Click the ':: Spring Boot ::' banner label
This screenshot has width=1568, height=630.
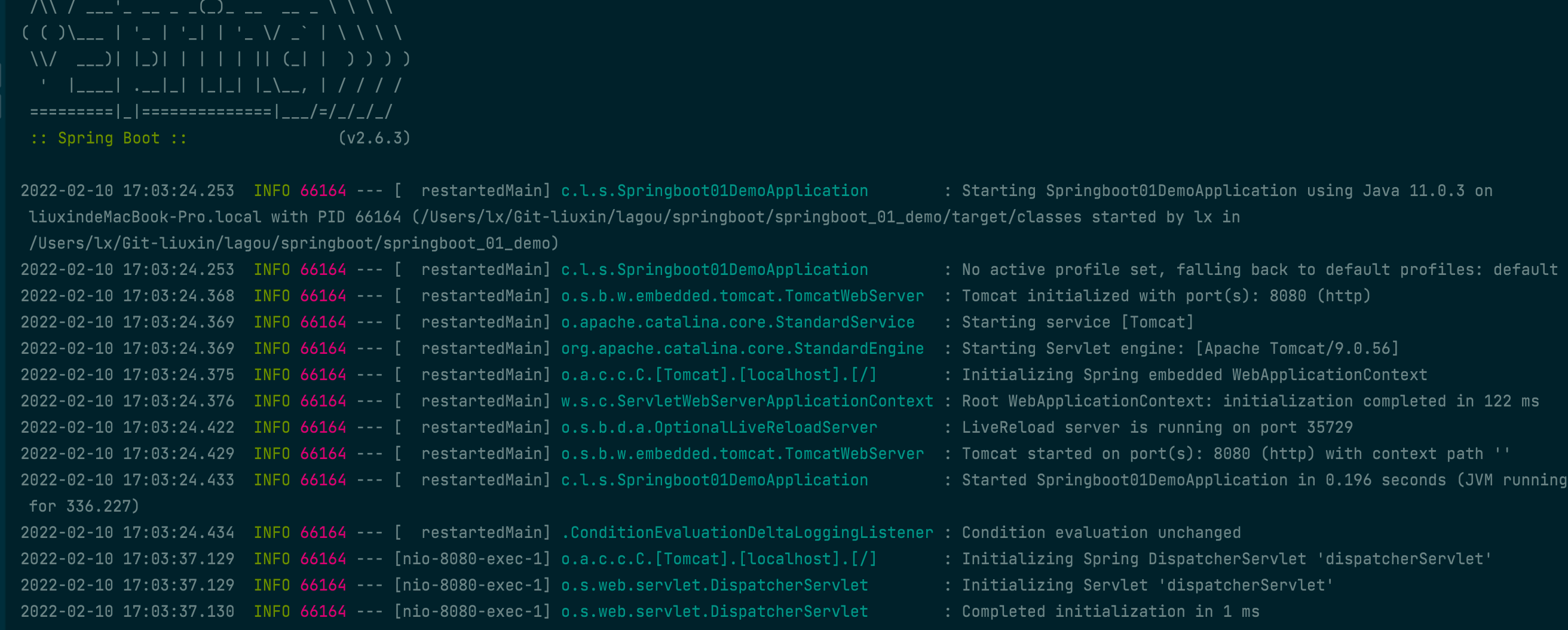point(108,138)
